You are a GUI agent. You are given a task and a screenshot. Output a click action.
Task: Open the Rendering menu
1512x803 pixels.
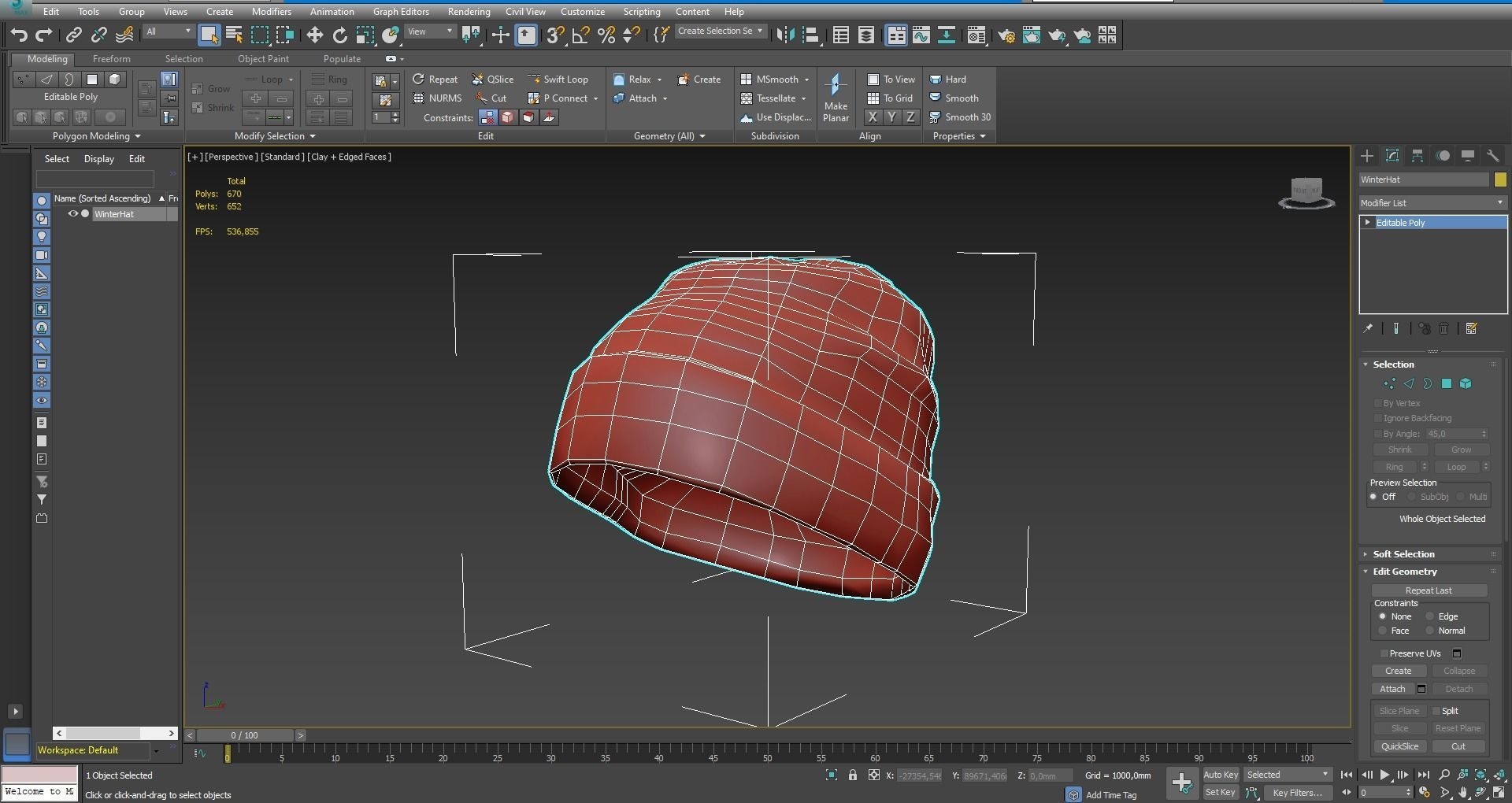[469, 12]
